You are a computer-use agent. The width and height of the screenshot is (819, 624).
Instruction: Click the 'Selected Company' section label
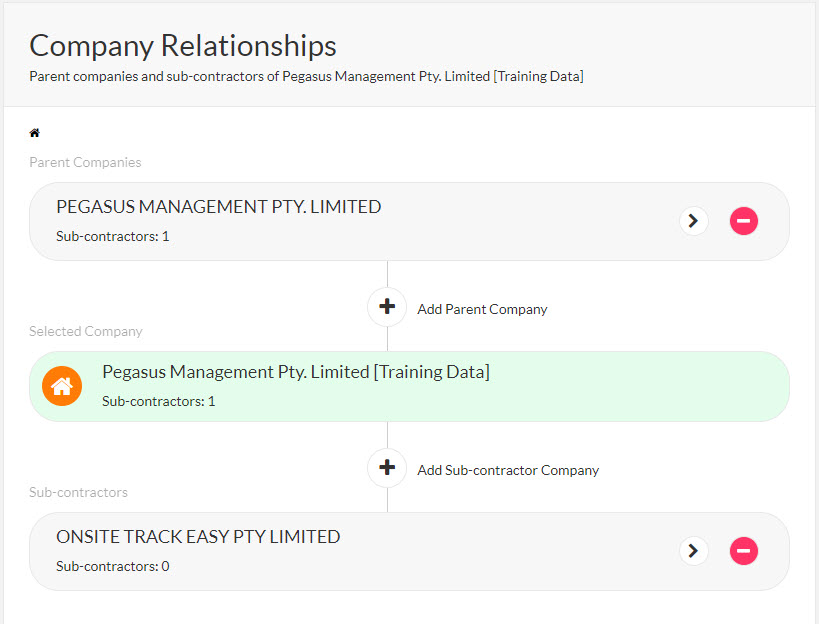[86, 331]
